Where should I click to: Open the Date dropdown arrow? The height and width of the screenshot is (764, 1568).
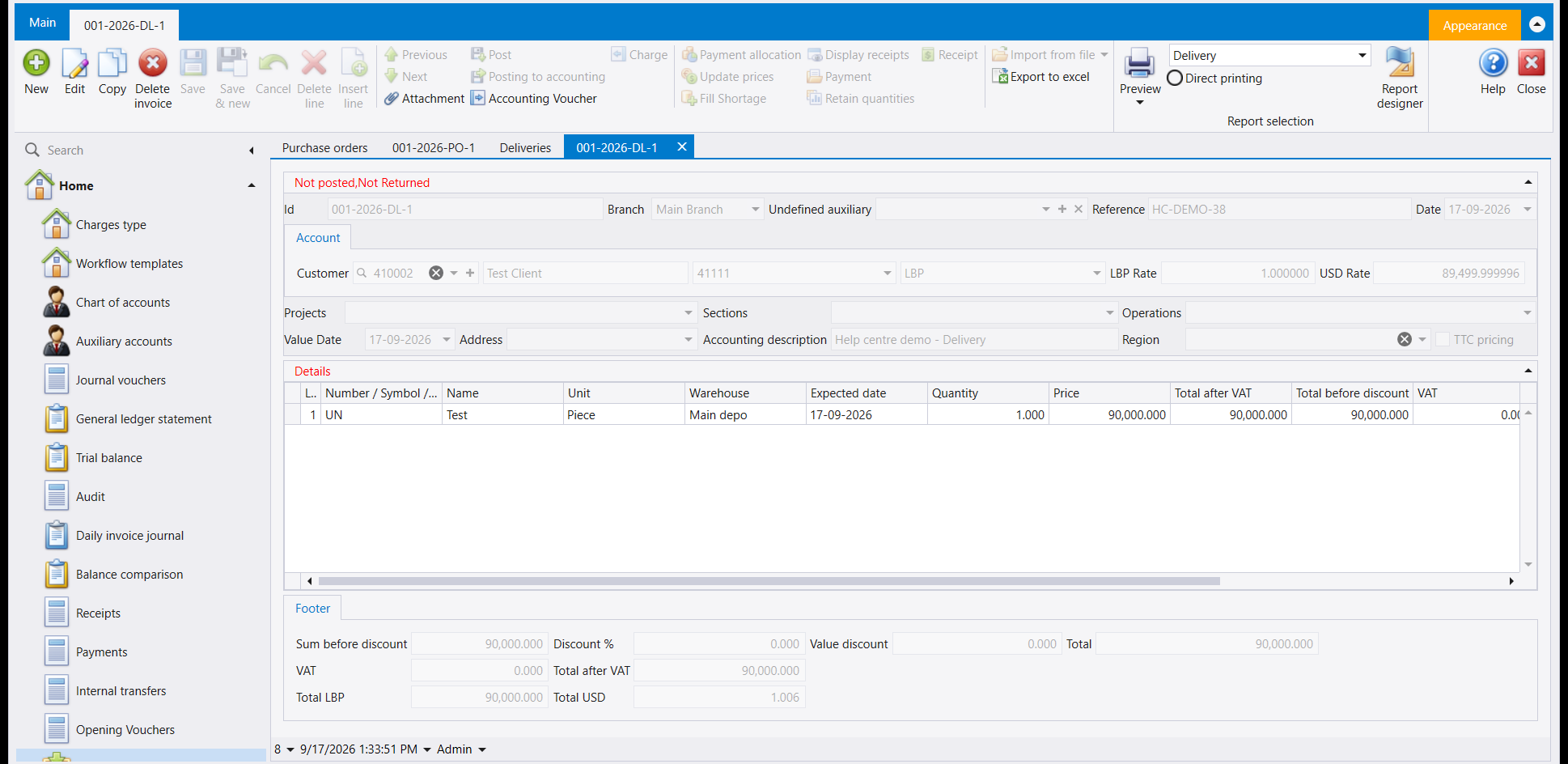[1528, 210]
